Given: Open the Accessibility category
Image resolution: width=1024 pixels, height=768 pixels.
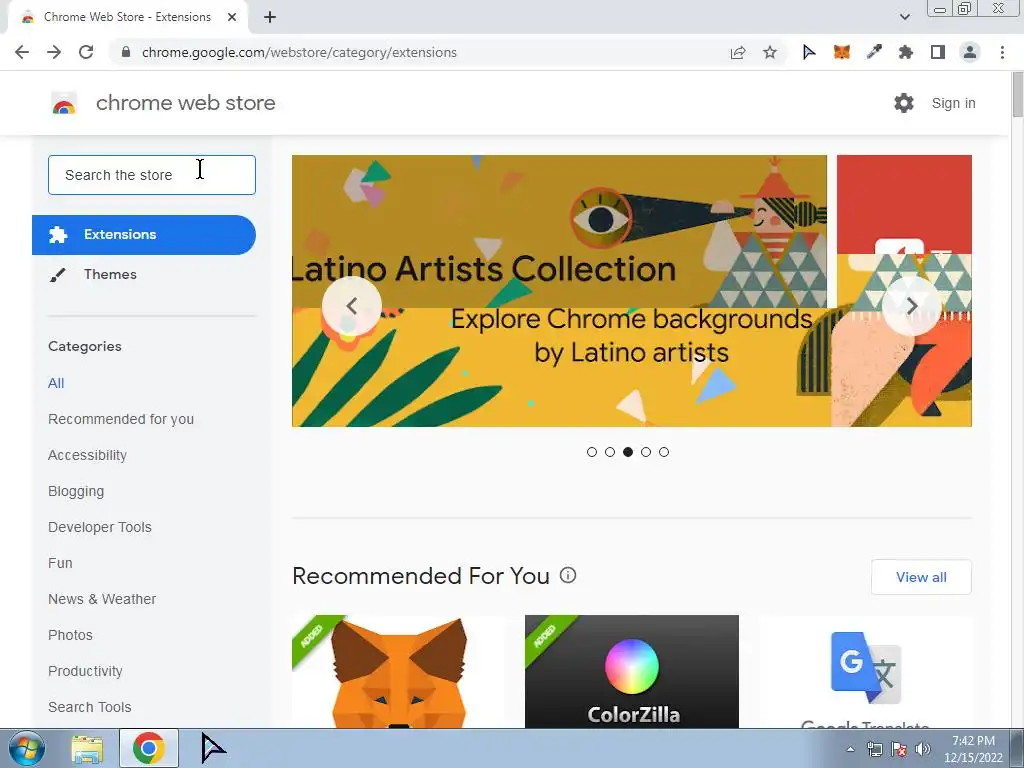Looking at the screenshot, I should 88,455.
